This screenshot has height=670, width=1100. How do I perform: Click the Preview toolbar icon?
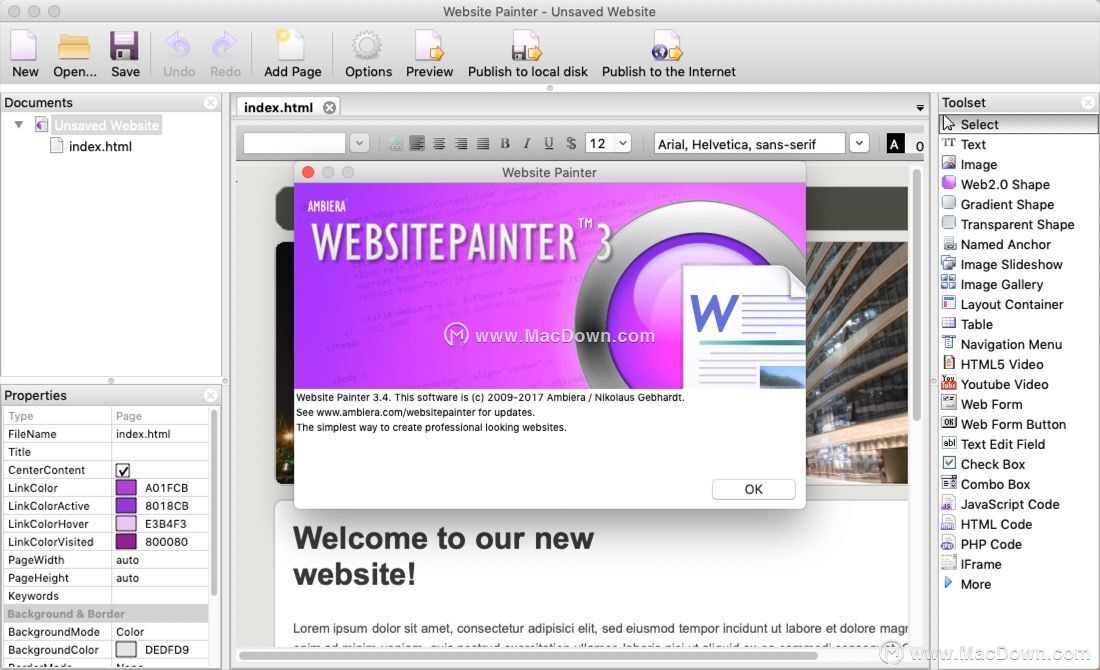(429, 46)
